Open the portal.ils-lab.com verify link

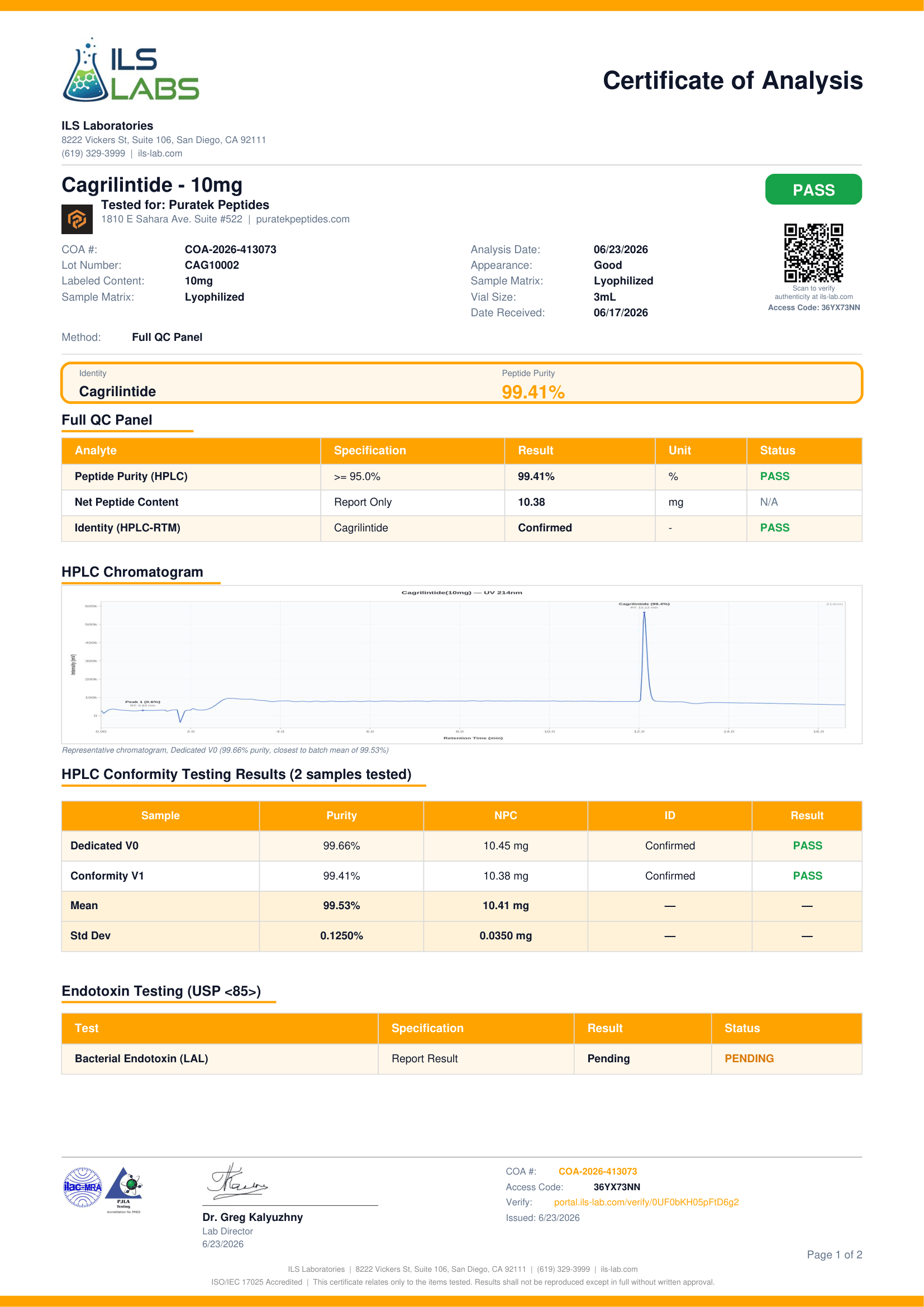pyautogui.click(x=646, y=1203)
